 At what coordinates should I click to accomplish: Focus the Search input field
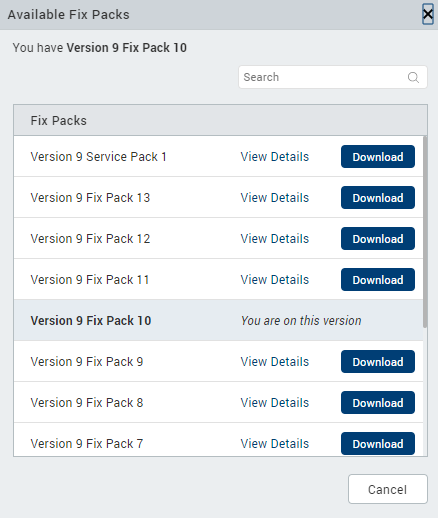[333, 77]
